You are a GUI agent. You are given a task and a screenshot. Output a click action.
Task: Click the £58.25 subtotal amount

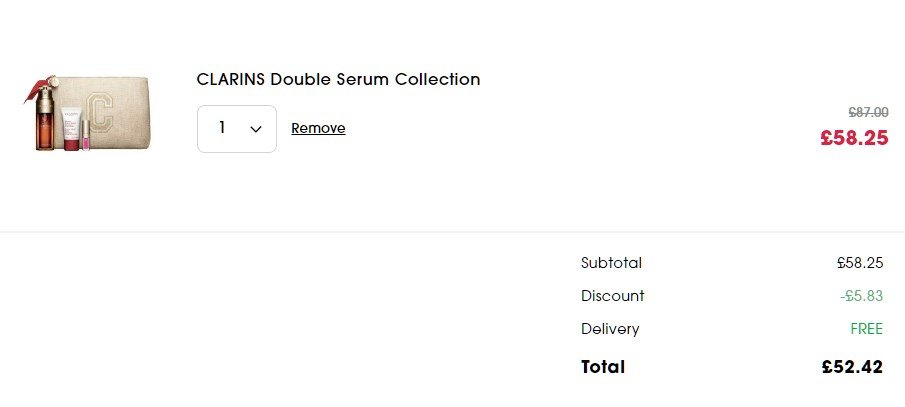[860, 263]
